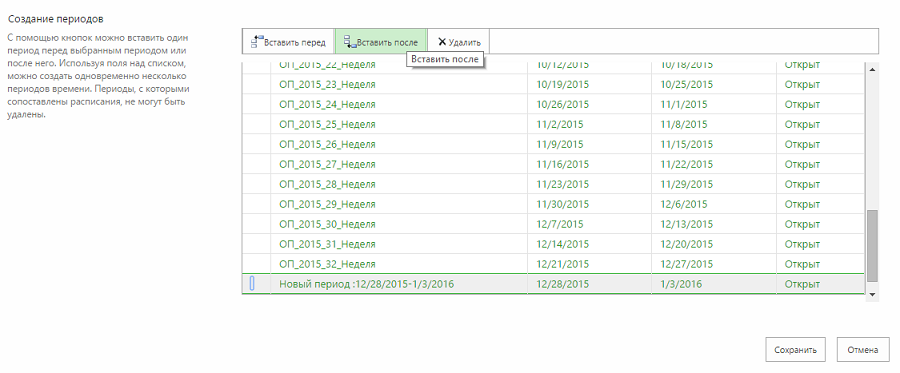Click end date 10/25/2015
This screenshot has width=900, height=373.
point(686,84)
